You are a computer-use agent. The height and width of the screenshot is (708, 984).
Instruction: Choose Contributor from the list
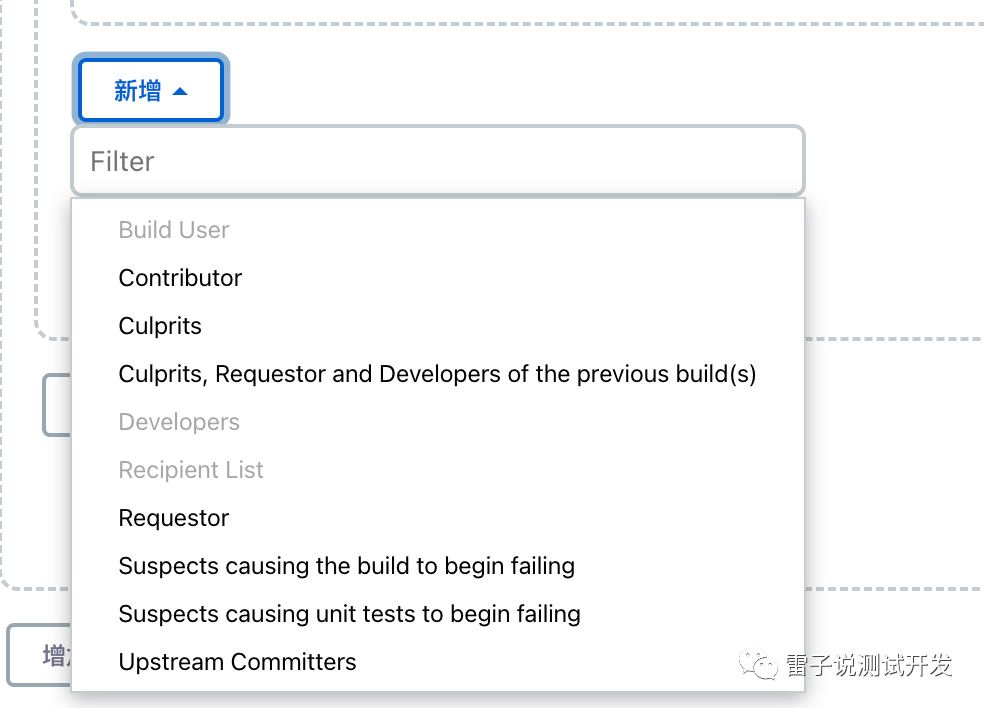(x=180, y=278)
